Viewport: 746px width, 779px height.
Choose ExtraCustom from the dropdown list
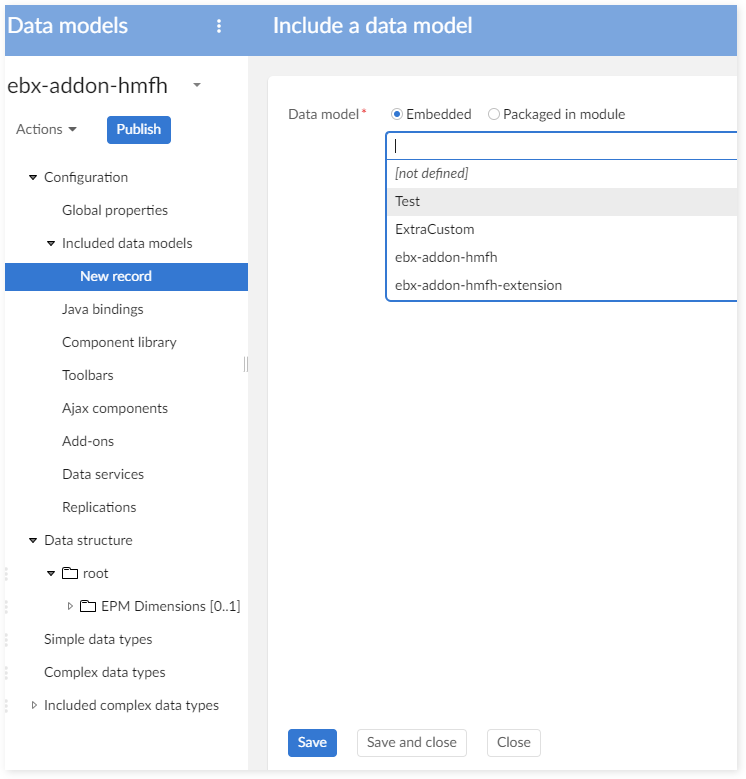pos(434,229)
